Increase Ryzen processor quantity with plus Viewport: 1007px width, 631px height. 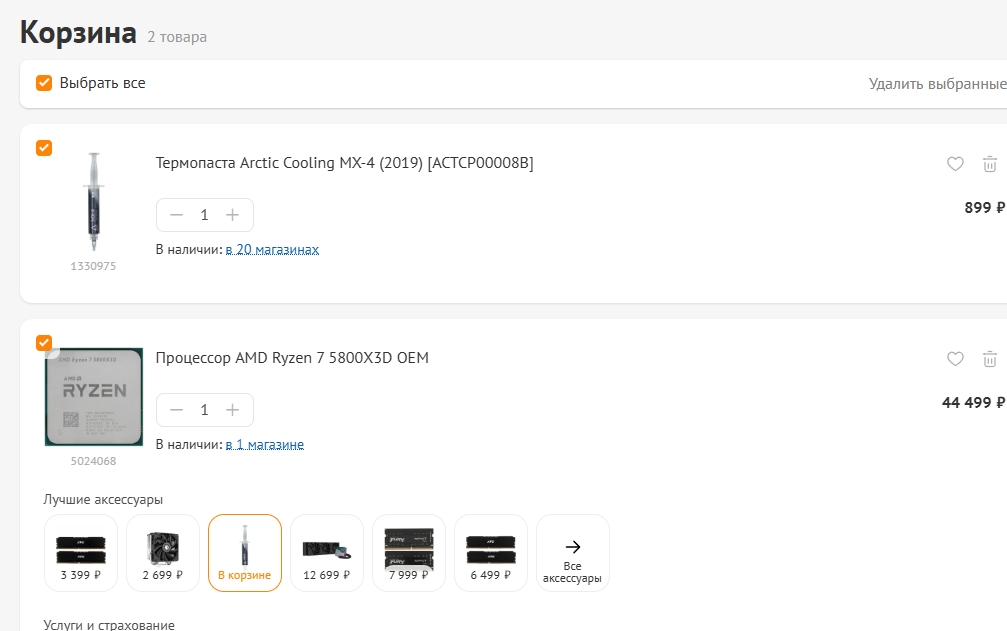coord(233,410)
